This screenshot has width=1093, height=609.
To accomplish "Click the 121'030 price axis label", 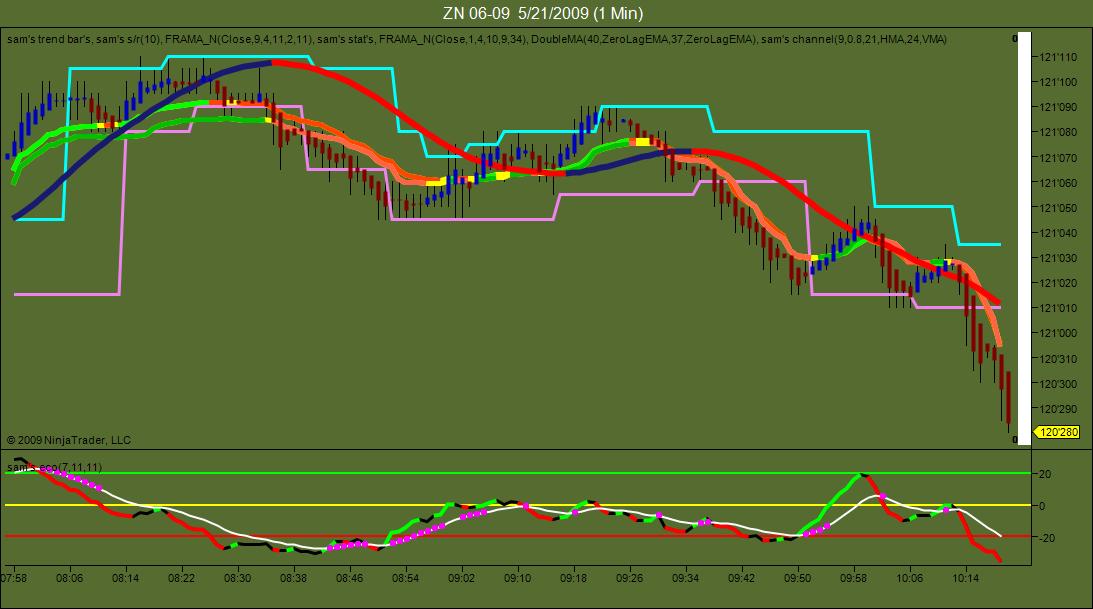I will point(1057,259).
